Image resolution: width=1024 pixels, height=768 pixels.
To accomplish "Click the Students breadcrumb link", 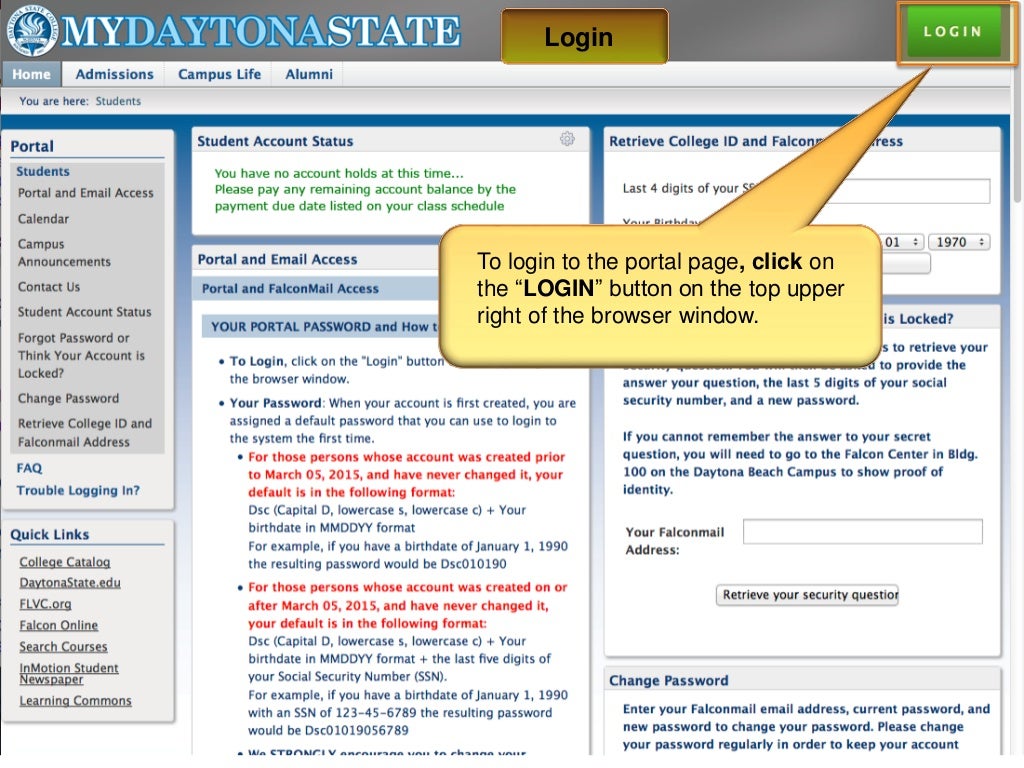I will 118,101.
